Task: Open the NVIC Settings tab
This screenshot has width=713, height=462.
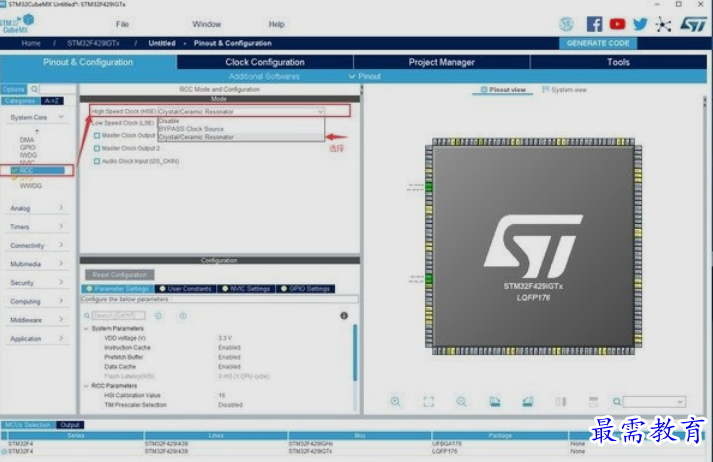Action: (246, 289)
